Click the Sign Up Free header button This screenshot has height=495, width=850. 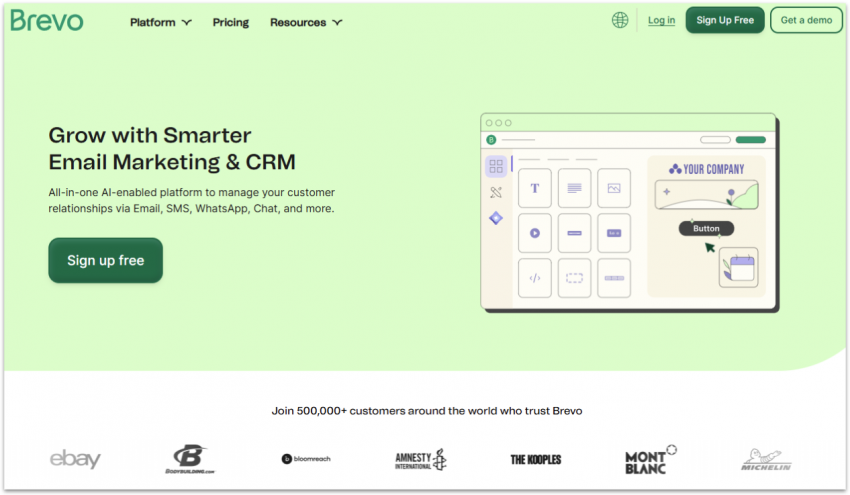click(x=725, y=20)
